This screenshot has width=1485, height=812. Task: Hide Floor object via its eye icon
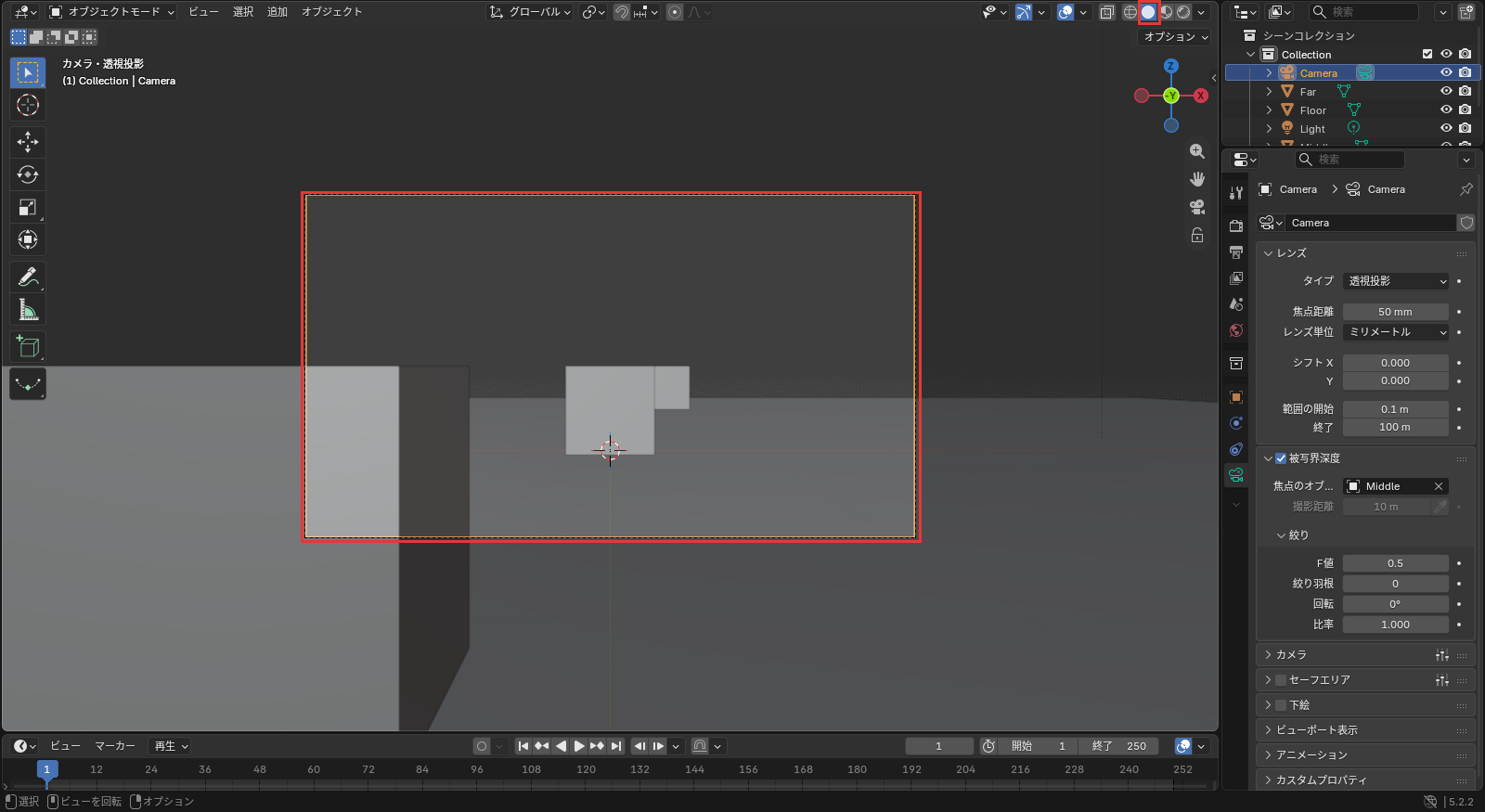(1446, 110)
